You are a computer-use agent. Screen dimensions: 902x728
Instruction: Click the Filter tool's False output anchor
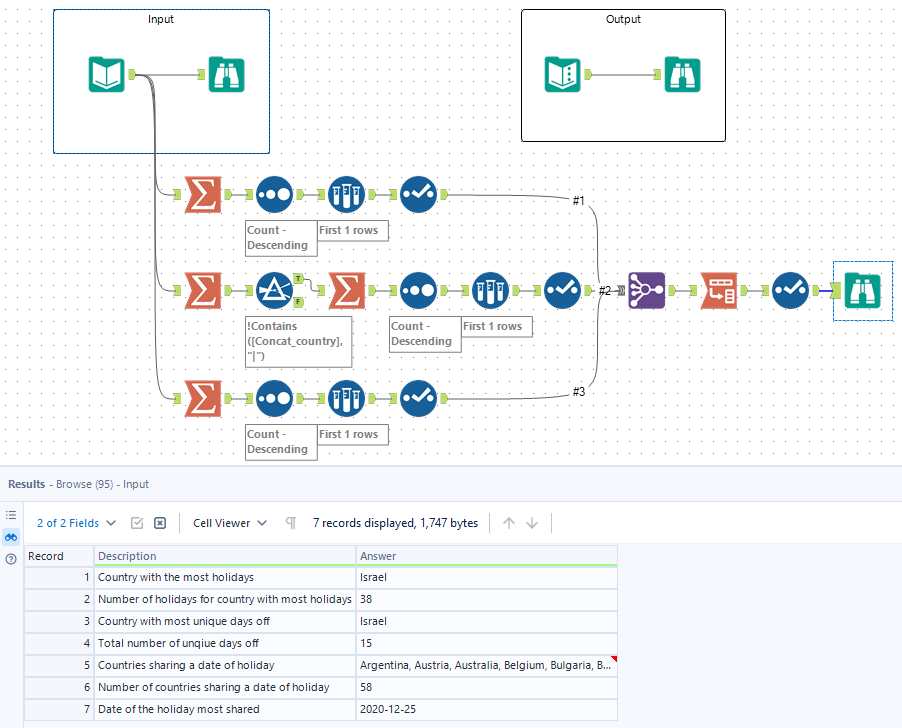pyautogui.click(x=299, y=302)
